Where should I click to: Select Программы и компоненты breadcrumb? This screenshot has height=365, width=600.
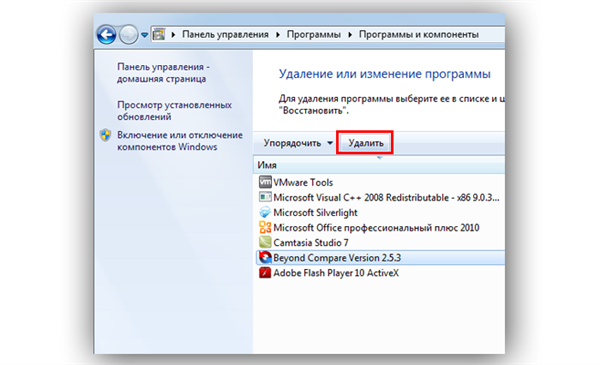pyautogui.click(x=419, y=34)
